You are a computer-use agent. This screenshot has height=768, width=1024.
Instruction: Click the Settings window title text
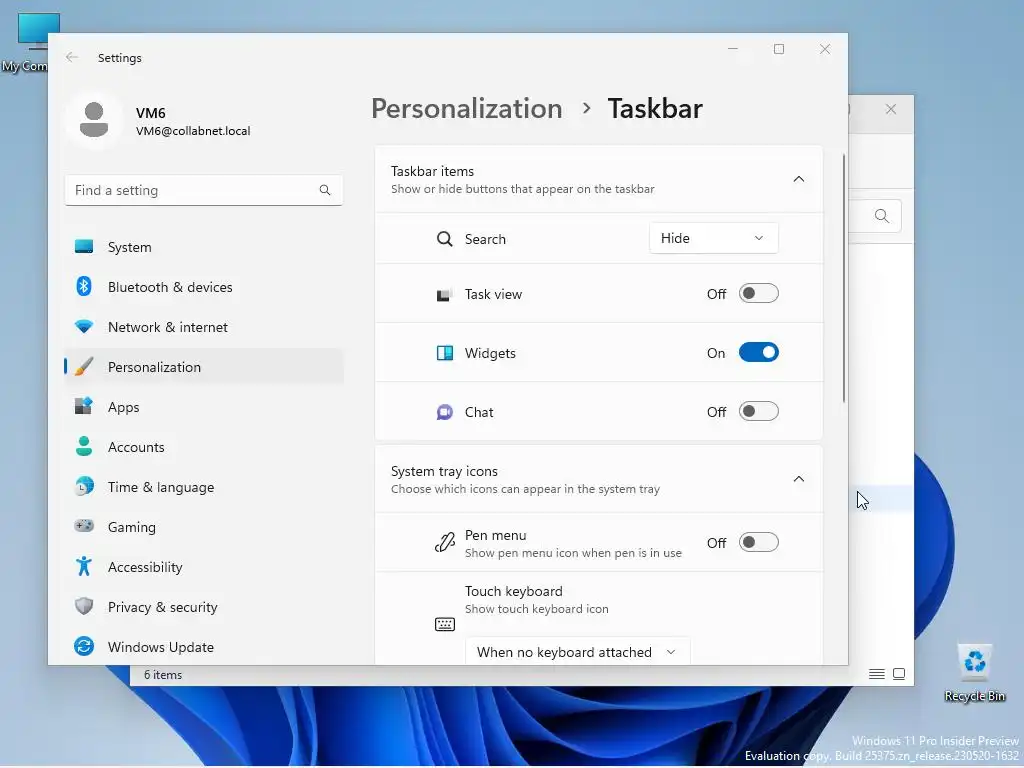[120, 57]
